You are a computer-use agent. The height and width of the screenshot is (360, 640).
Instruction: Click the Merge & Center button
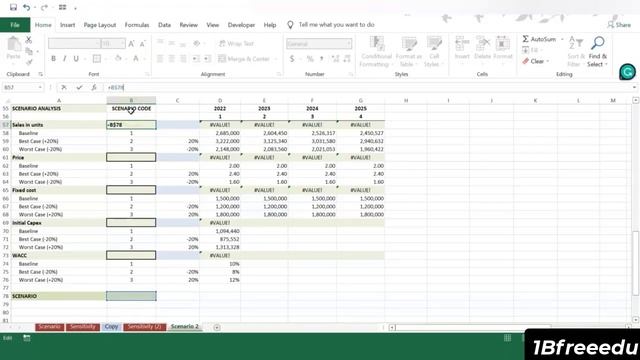point(244,59)
